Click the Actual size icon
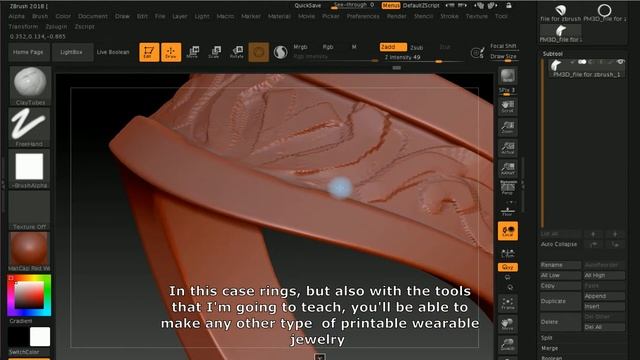Screen dimensions: 640x360 tap(508, 148)
